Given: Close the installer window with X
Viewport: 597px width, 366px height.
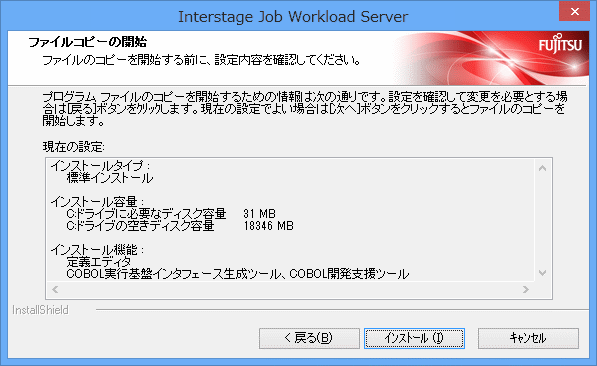Looking at the screenshot, I should [575, 11].
